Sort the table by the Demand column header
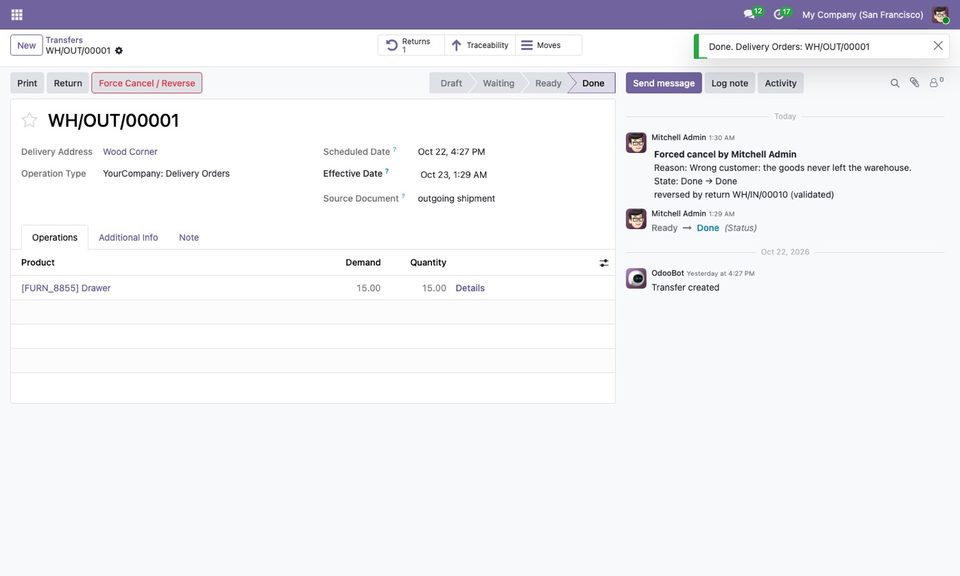The image size is (960, 576). click(x=363, y=263)
